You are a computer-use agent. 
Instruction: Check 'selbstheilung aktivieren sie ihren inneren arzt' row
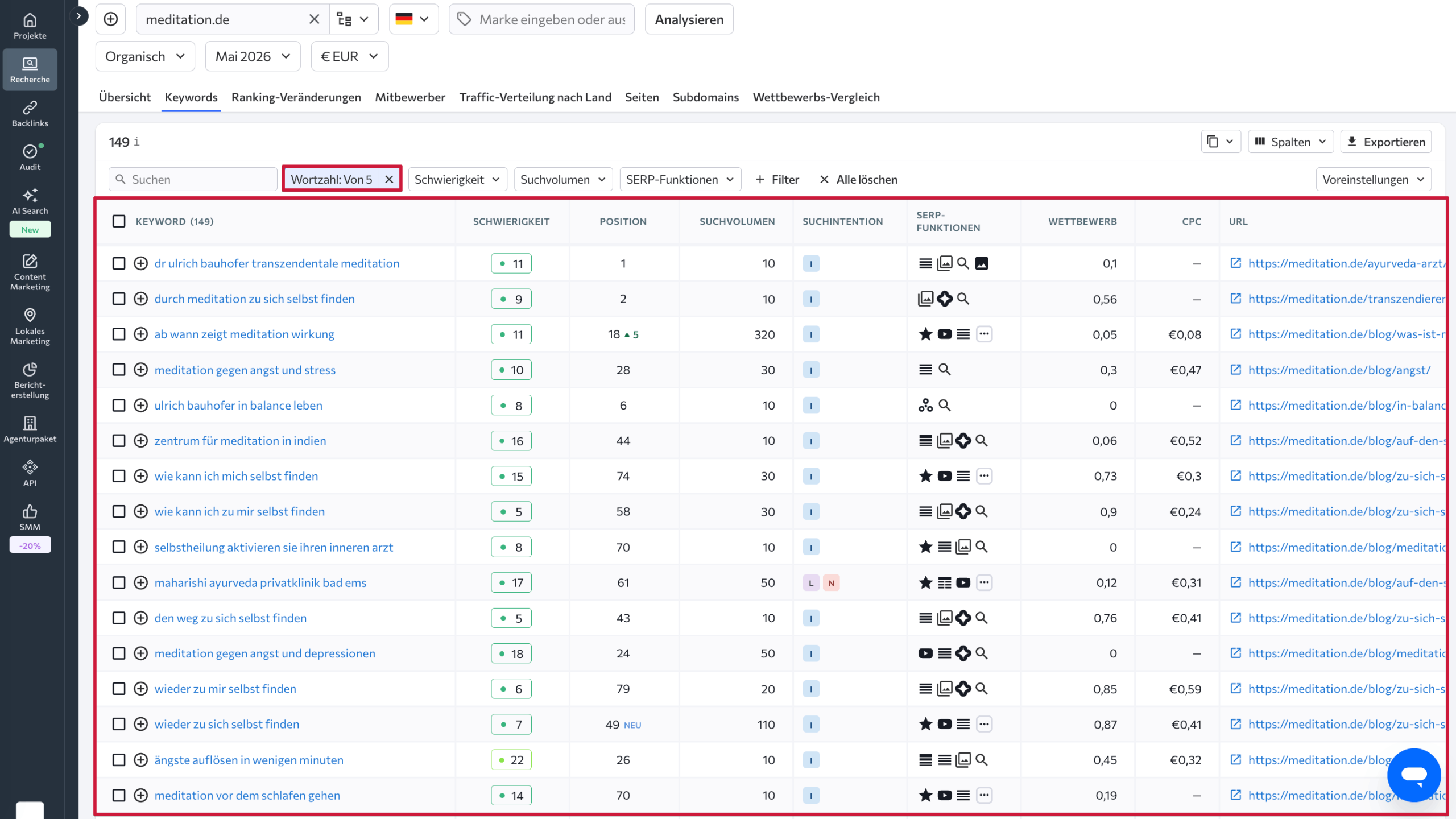[119, 547]
